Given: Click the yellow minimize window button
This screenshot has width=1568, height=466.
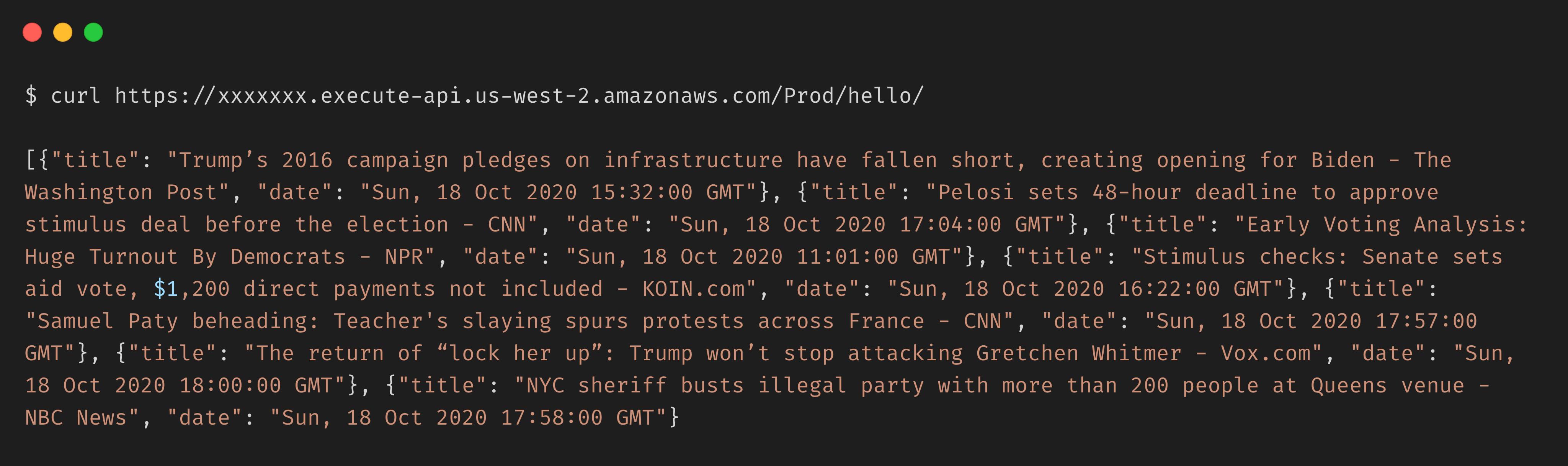Looking at the screenshot, I should click(63, 32).
